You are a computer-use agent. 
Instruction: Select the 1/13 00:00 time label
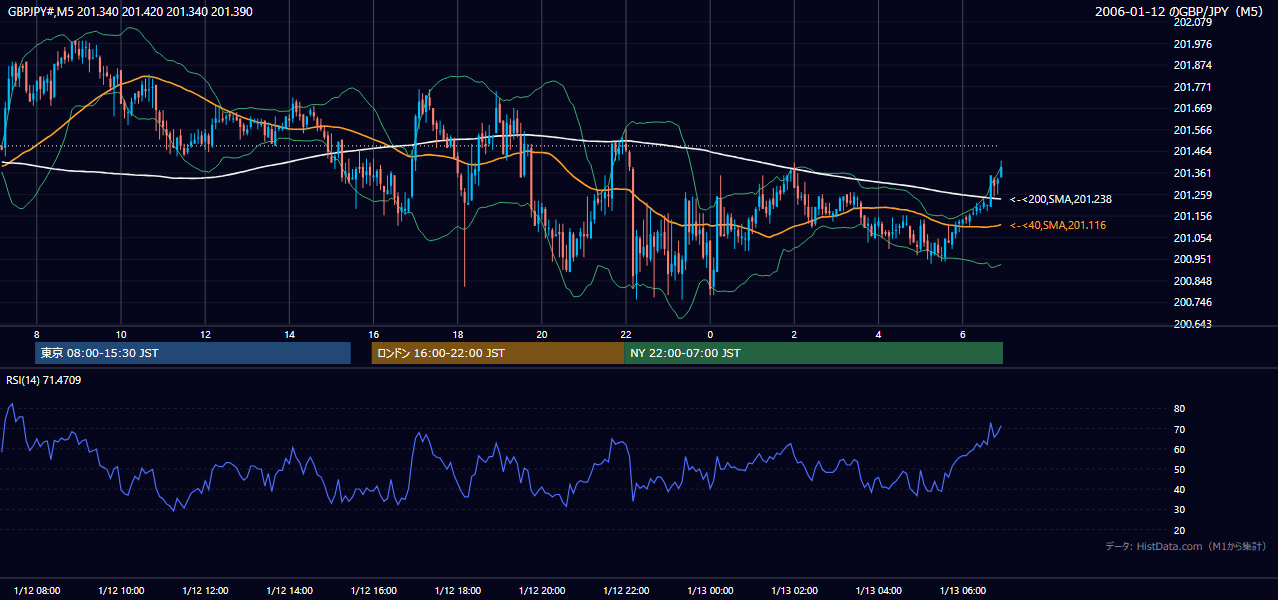pos(711,590)
